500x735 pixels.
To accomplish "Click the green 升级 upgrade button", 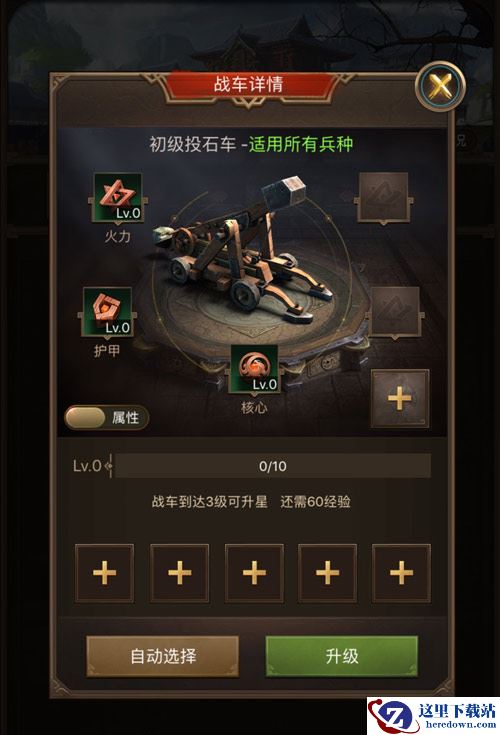I will pyautogui.click(x=342, y=656).
